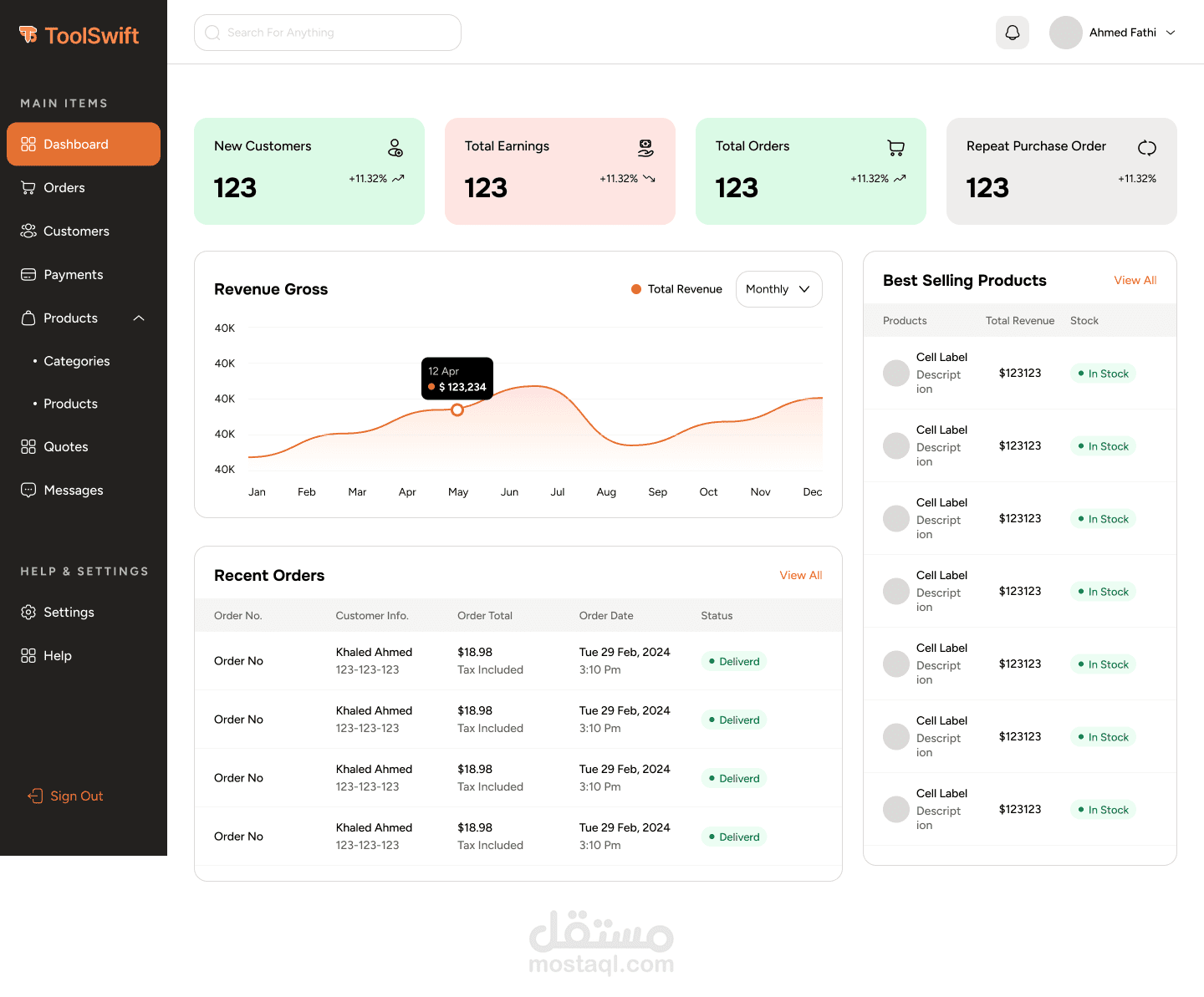This screenshot has width=1204, height=997.
Task: Open the Total Earnings stat card
Action: click(560, 171)
